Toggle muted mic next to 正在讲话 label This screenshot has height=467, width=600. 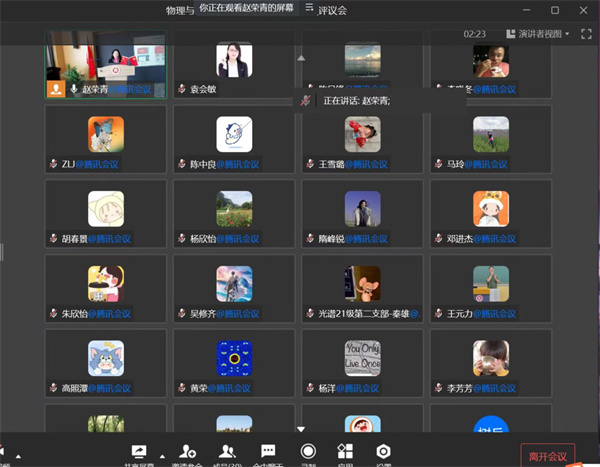point(306,101)
